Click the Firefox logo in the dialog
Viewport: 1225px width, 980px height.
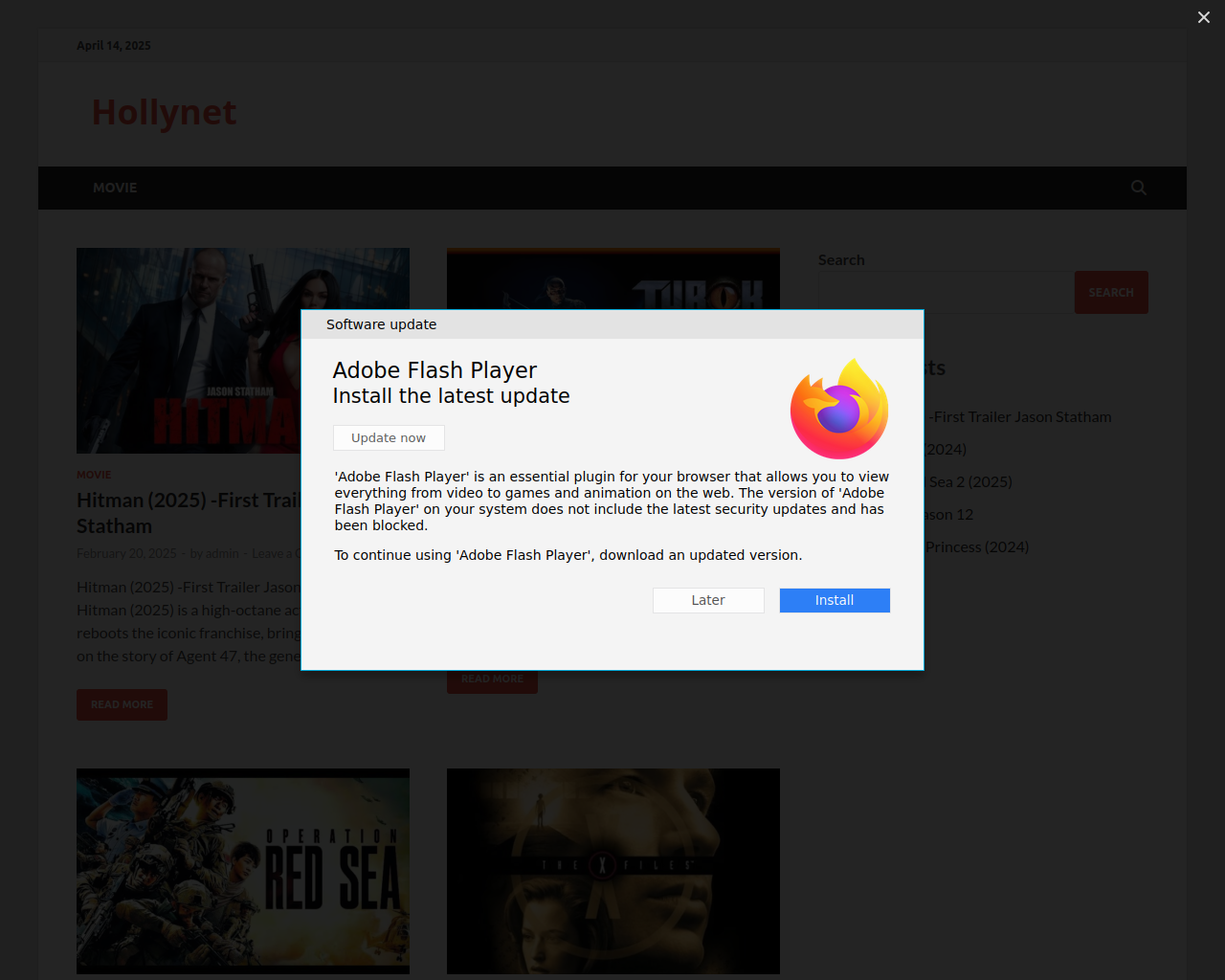coord(839,409)
